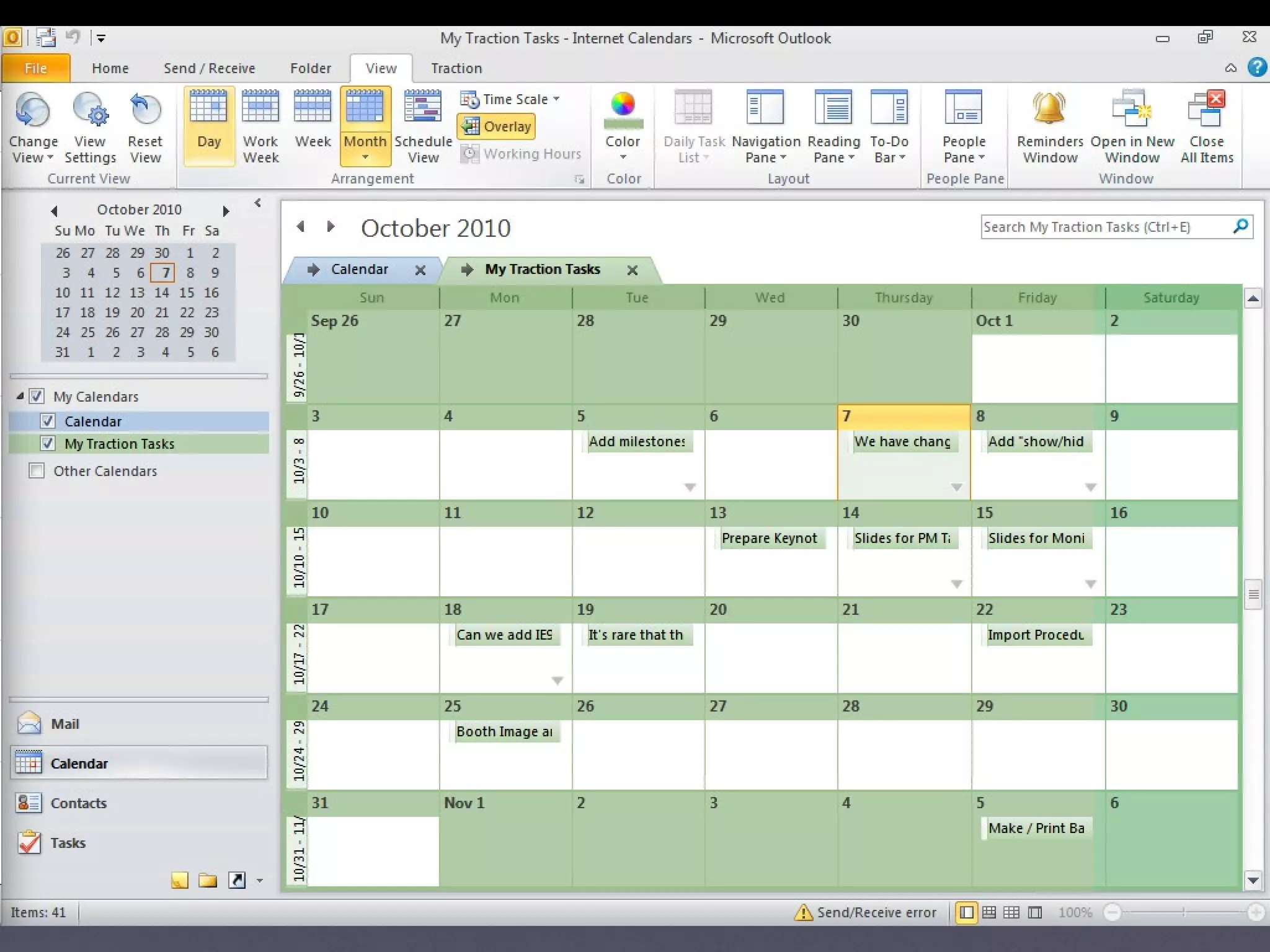
Task: Uncheck the My Traction Tasks calendar
Action: click(48, 444)
